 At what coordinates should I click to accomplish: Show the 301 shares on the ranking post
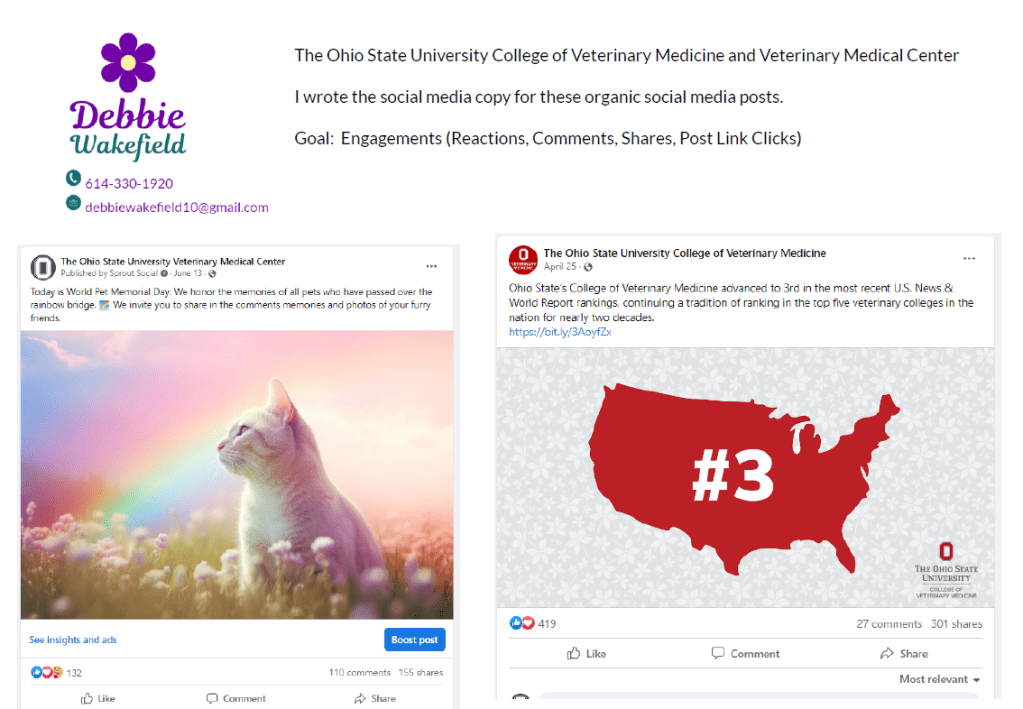(956, 624)
